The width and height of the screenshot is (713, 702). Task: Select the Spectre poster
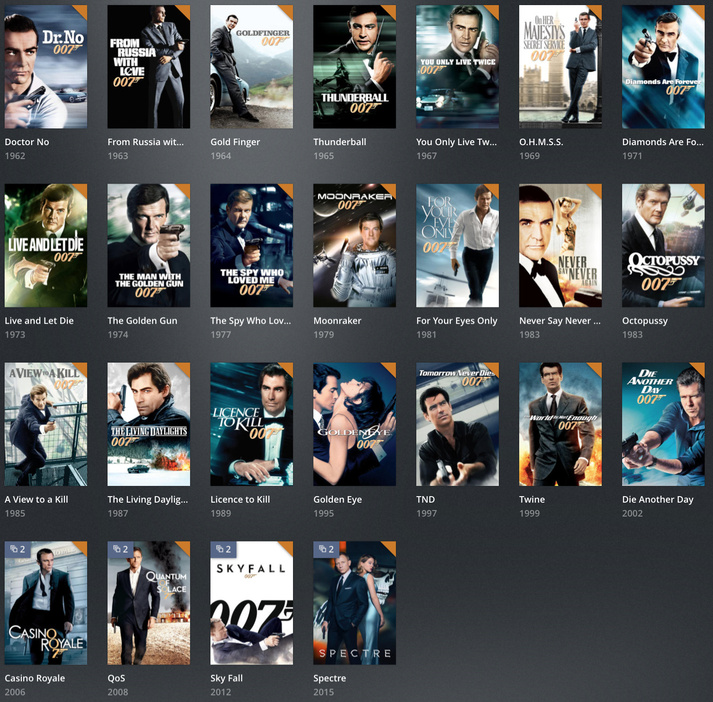point(354,603)
